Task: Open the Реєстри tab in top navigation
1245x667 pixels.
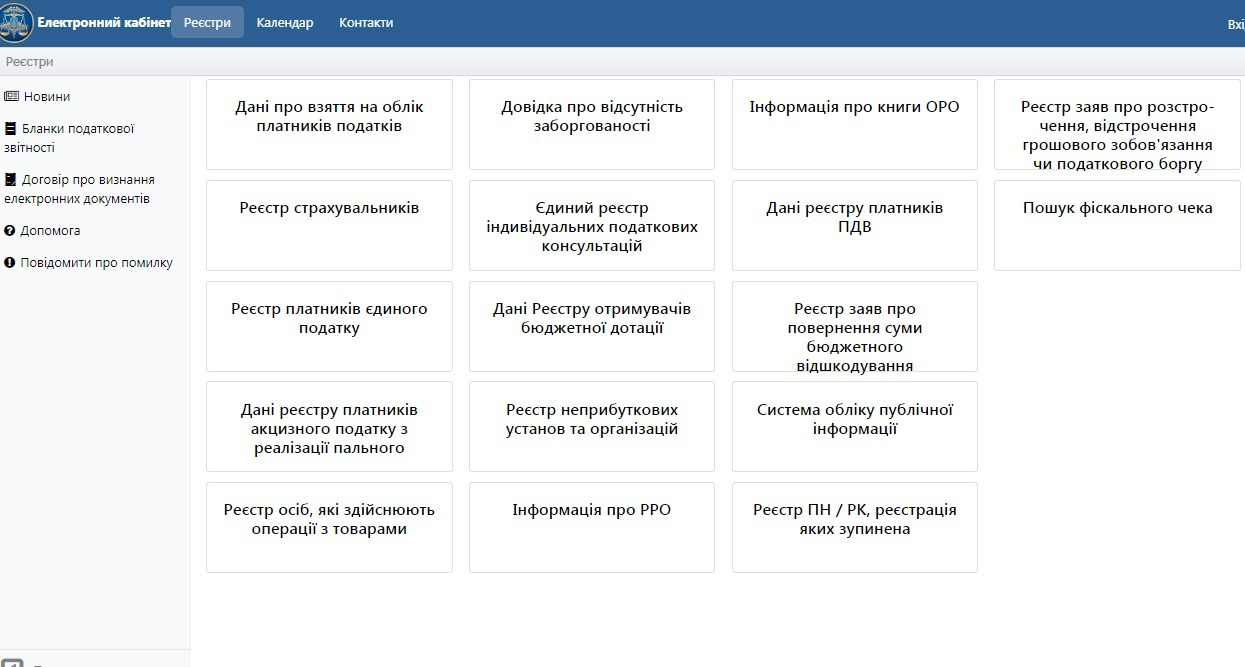Action: [207, 23]
